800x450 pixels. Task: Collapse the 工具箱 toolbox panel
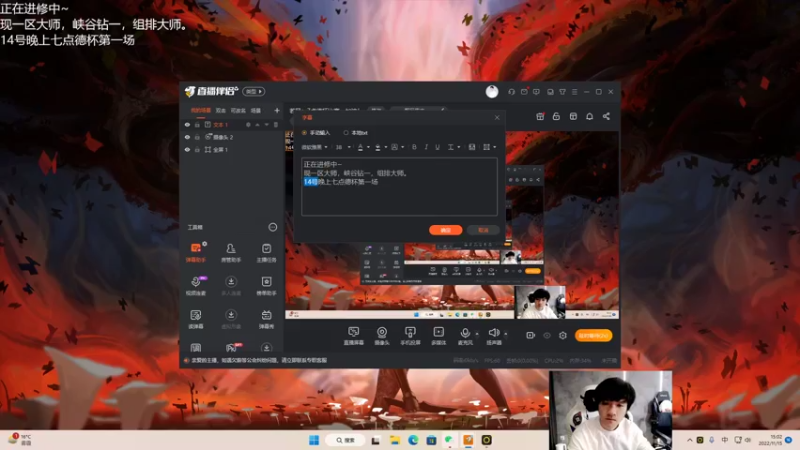click(x=272, y=227)
